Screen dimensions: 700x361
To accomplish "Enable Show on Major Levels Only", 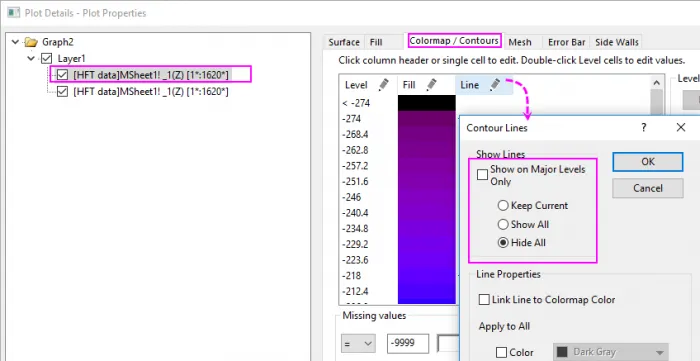I will coord(482,174).
